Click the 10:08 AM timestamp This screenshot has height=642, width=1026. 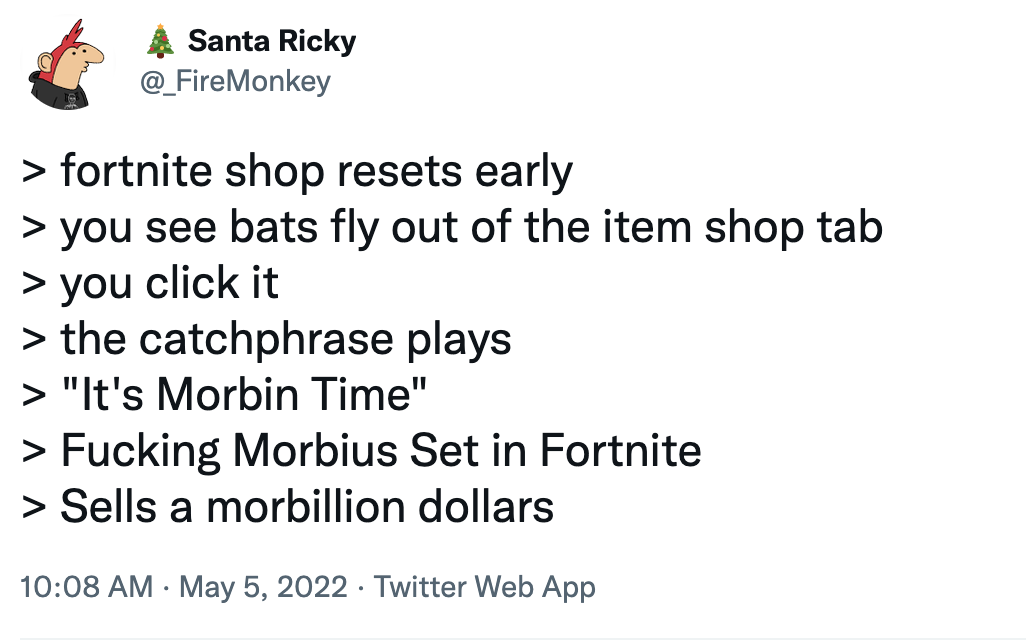click(x=86, y=587)
